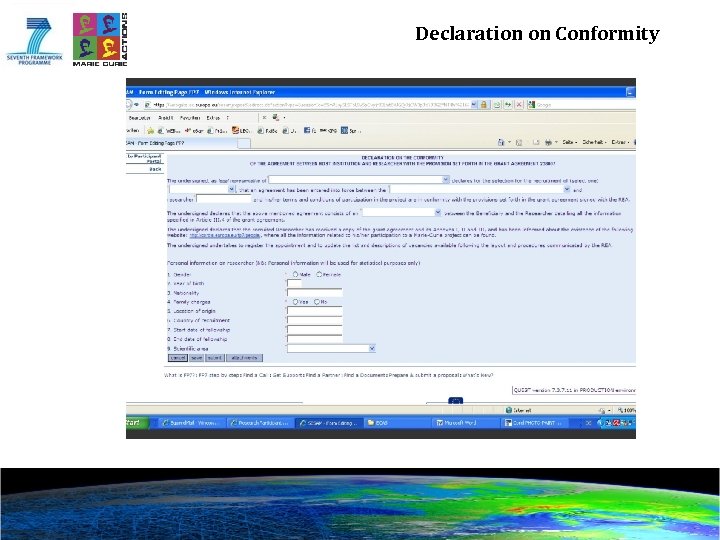Click the printer icon in command bar
720x540 pixels.
click(548, 142)
